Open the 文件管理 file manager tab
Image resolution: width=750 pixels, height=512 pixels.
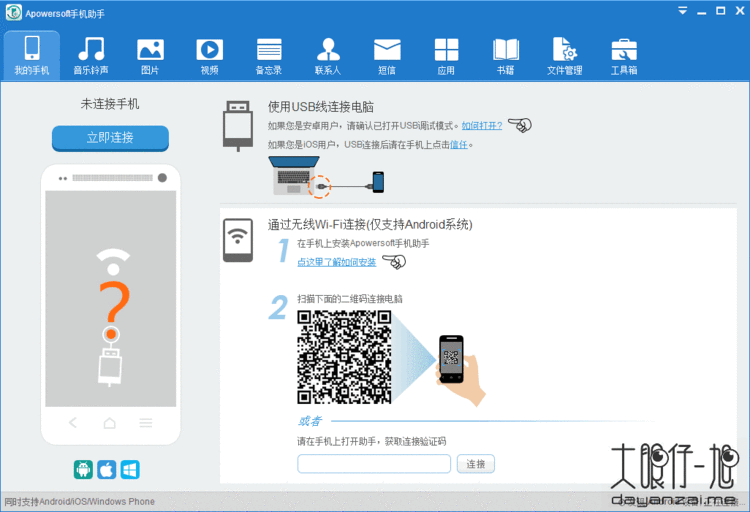tap(565, 55)
